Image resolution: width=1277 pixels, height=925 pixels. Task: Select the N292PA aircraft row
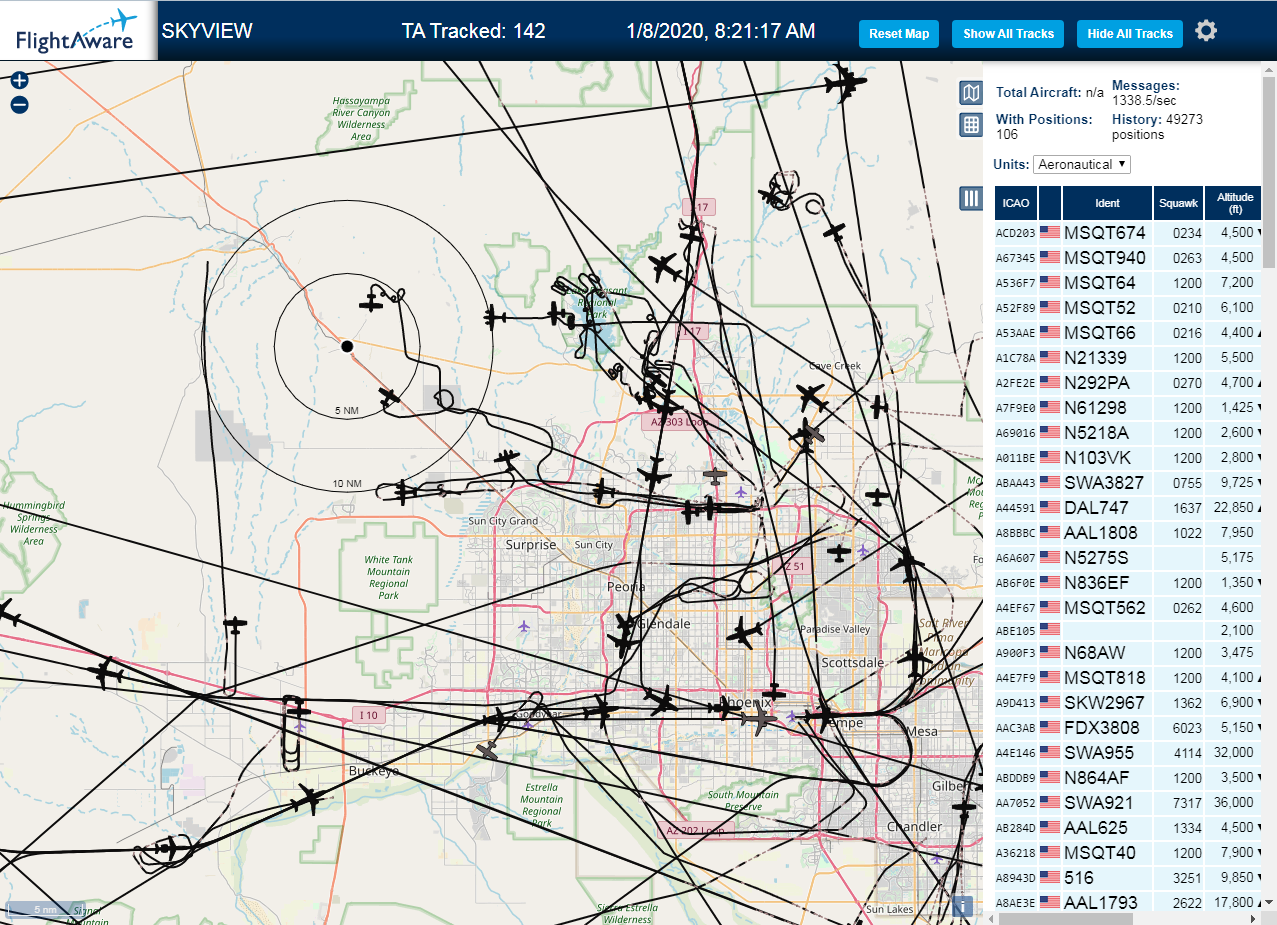pos(1128,382)
